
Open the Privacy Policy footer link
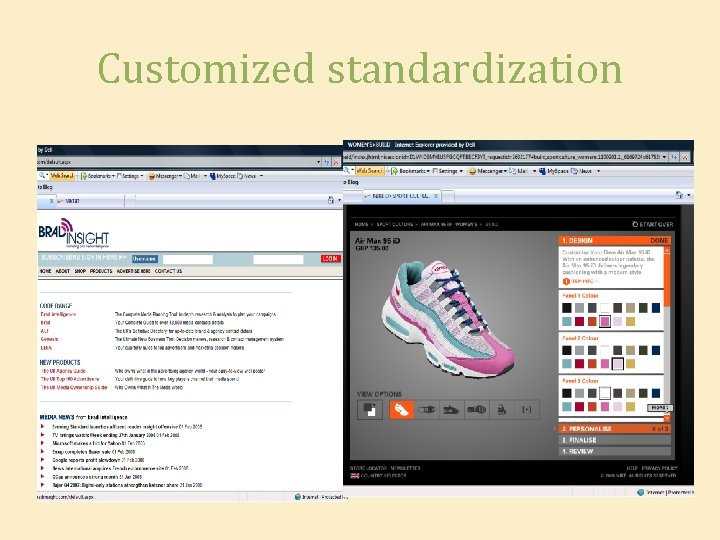pos(659,468)
